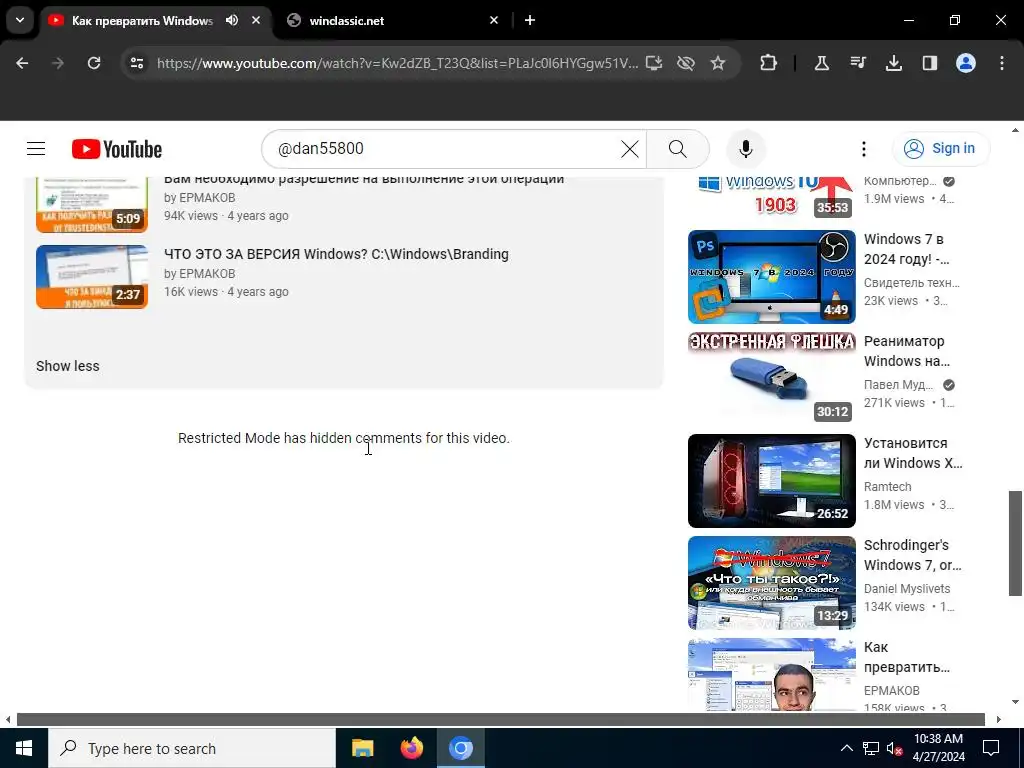Open 'Установится ли Windows X...' title
The width and height of the screenshot is (1024, 768).
point(914,453)
